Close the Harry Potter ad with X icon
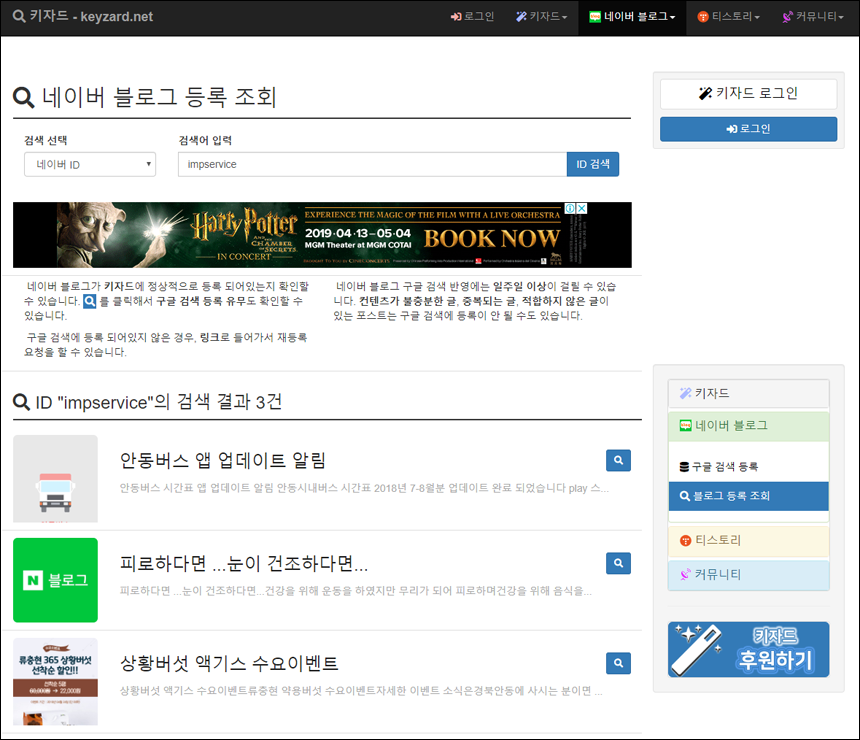Viewport: 860px width, 740px height. [582, 208]
